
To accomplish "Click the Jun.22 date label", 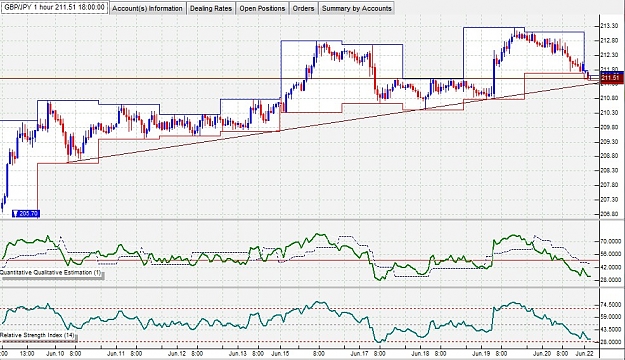I will click(x=584, y=354).
